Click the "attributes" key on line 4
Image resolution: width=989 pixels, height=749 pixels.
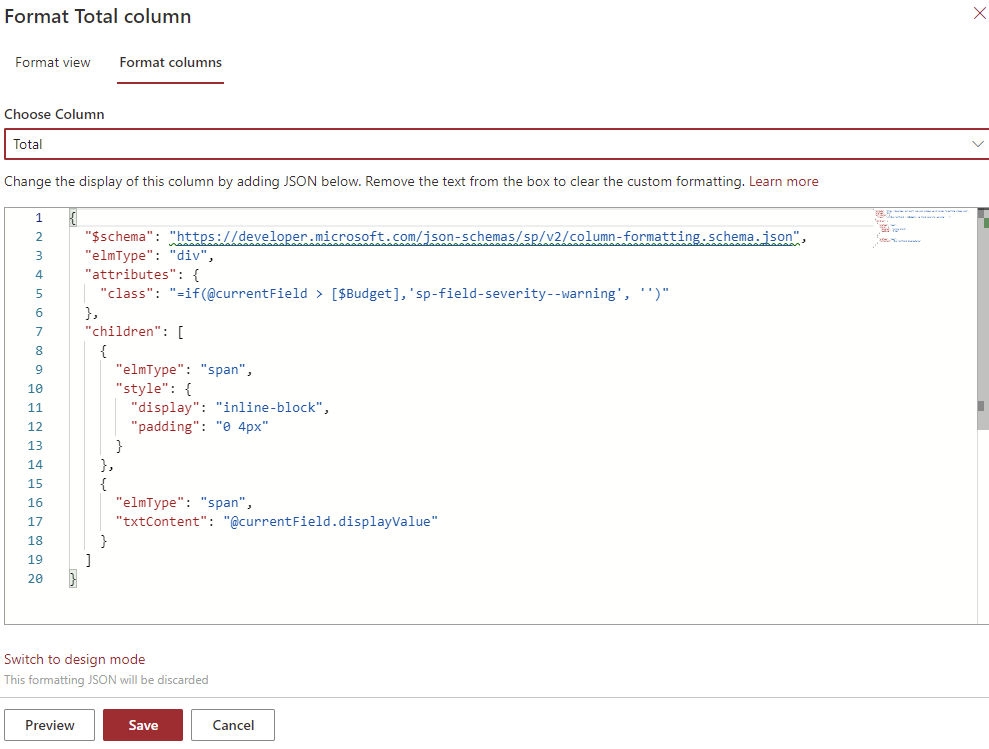(x=126, y=275)
